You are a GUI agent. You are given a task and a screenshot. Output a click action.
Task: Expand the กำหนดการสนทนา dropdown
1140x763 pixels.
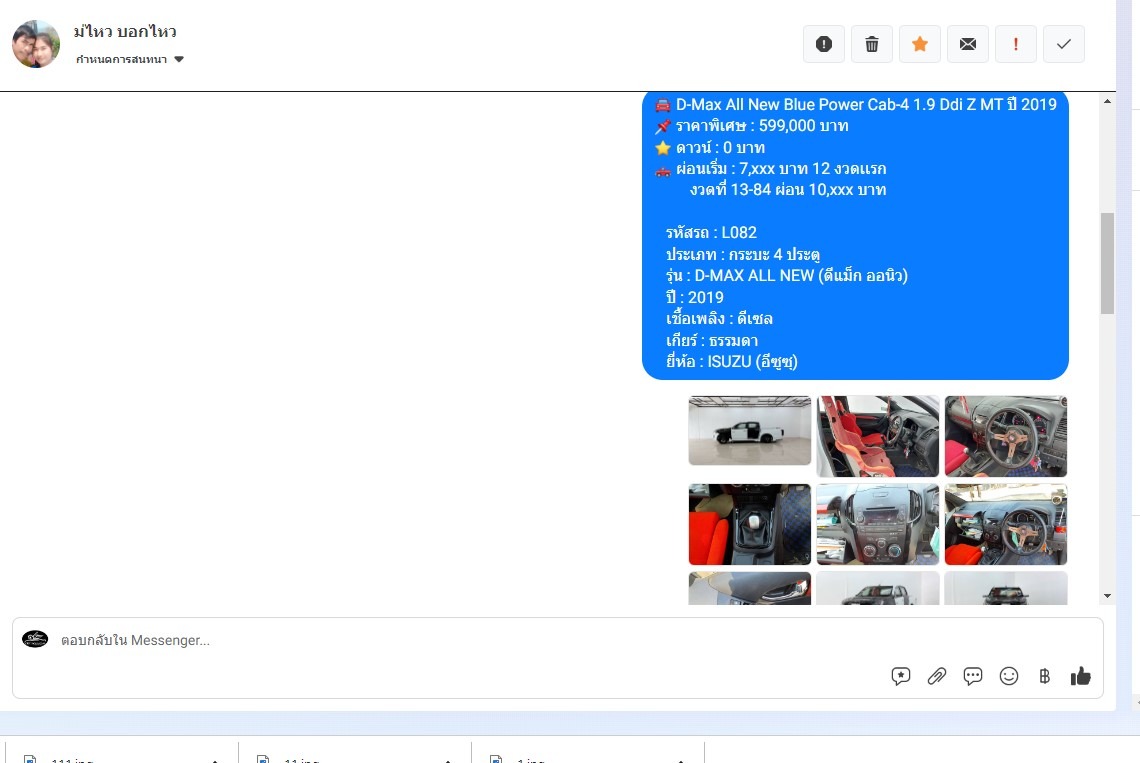point(130,60)
